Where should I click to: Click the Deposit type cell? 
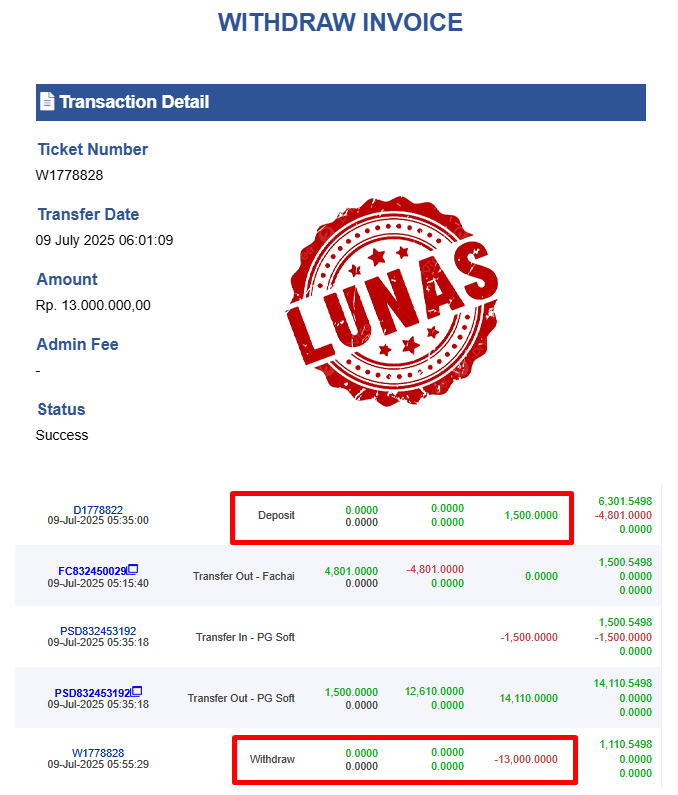[x=276, y=515]
